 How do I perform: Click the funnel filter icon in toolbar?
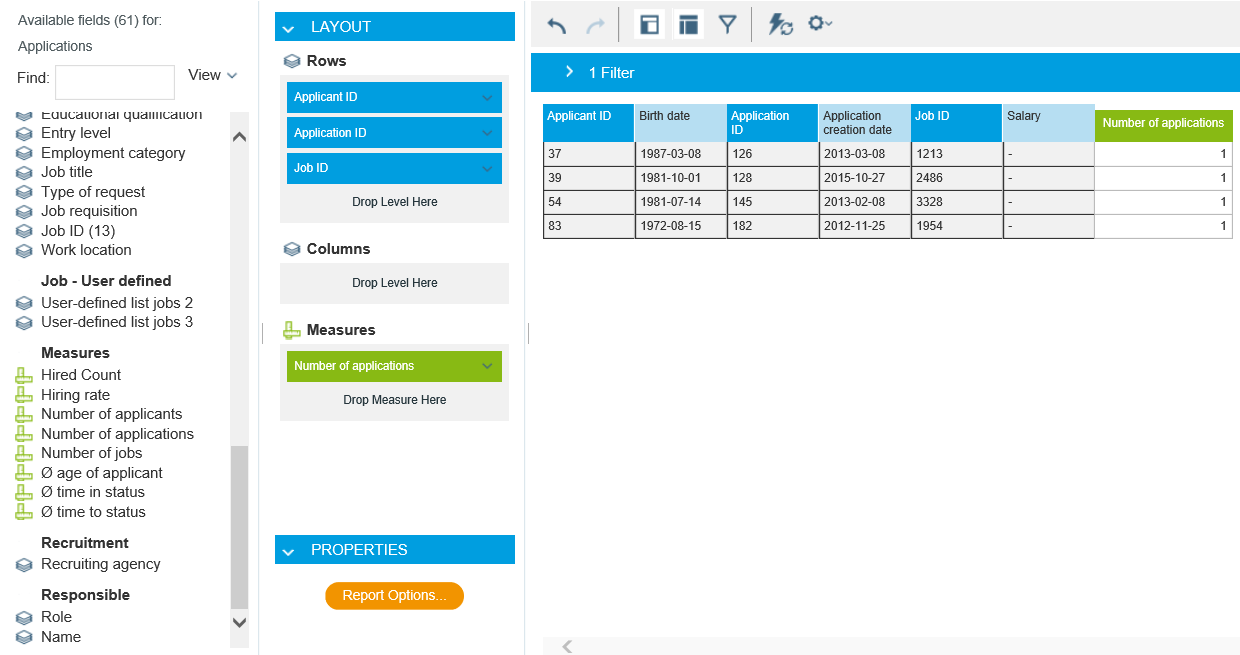(728, 25)
